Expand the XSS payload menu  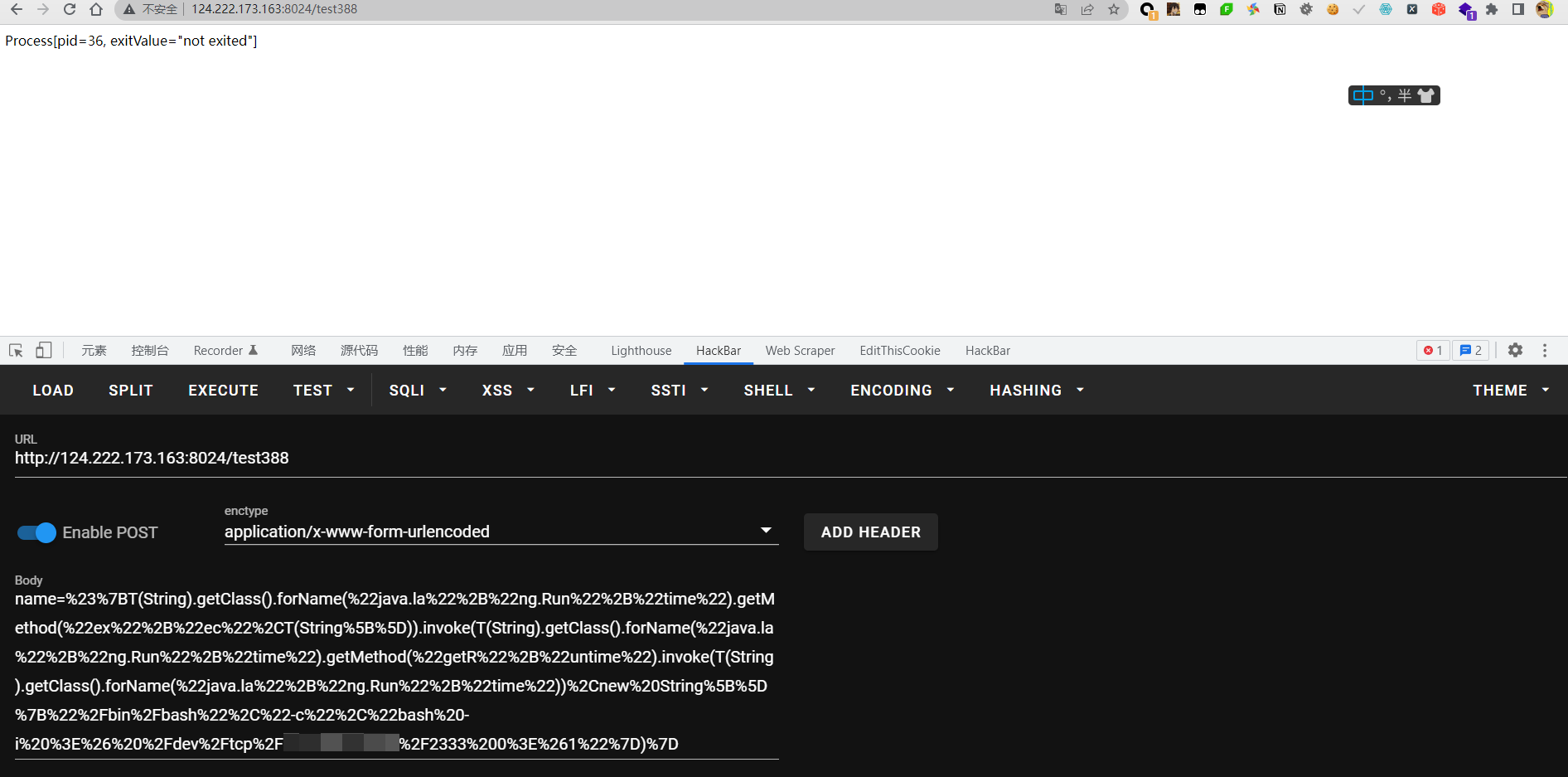(508, 390)
